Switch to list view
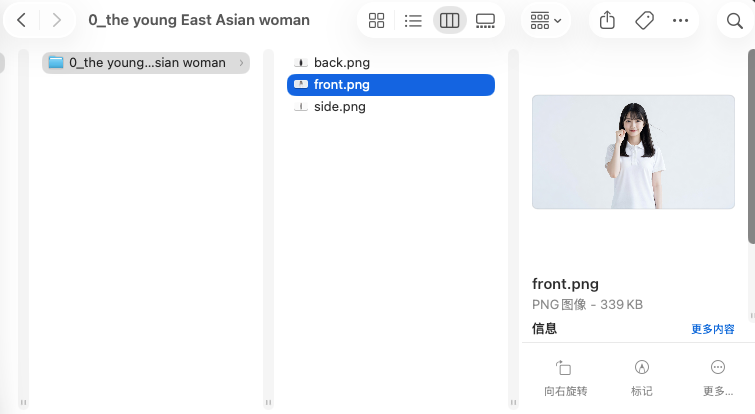Viewport: 755px width, 414px height. pyautogui.click(x=413, y=21)
